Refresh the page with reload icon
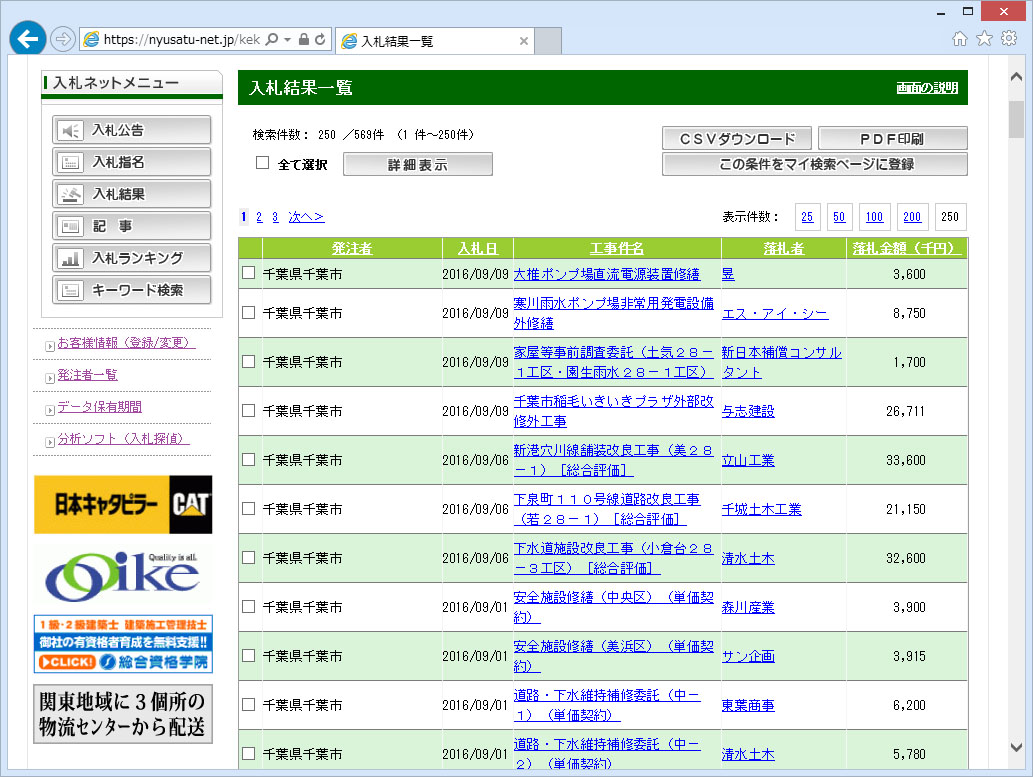Image resolution: width=1033 pixels, height=777 pixels. click(320, 40)
